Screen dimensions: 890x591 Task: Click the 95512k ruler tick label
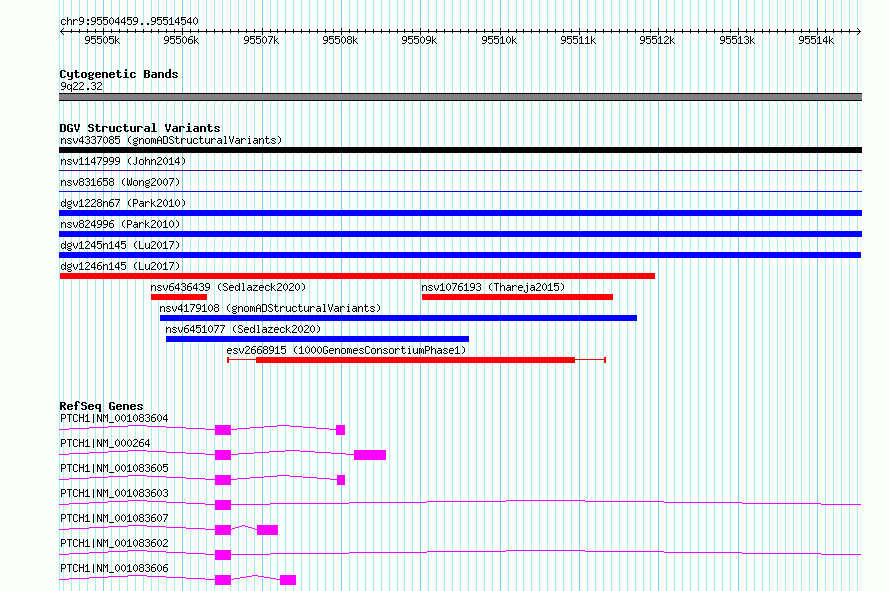click(x=657, y=40)
